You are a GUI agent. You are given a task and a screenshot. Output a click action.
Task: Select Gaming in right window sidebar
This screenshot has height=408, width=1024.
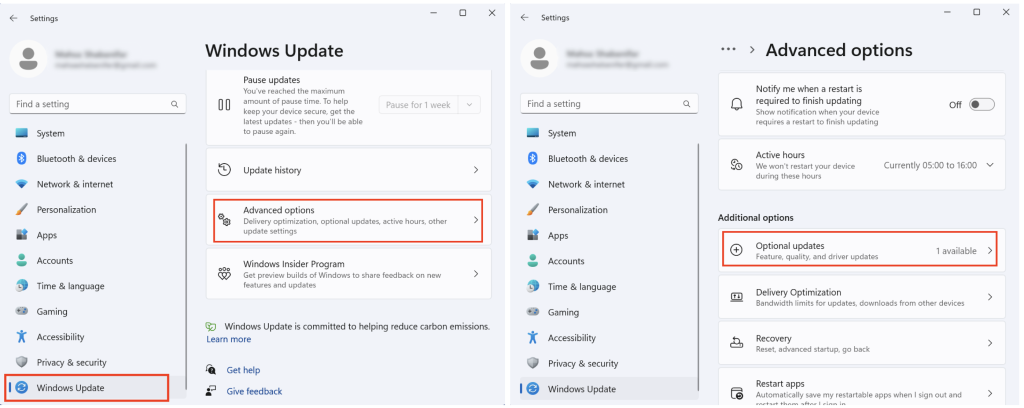(x=609, y=312)
